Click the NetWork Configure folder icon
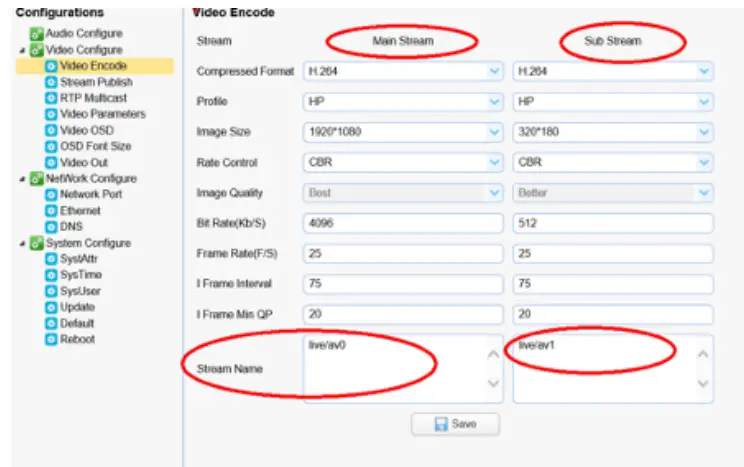Screen dimensions: 744x467 point(37,178)
